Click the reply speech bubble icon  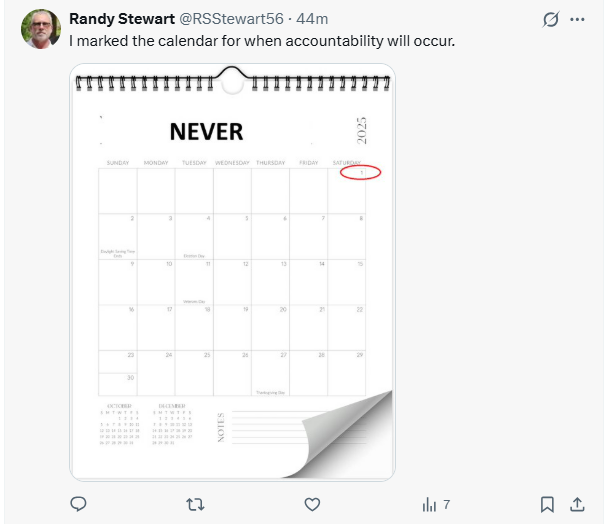pyautogui.click(x=78, y=504)
